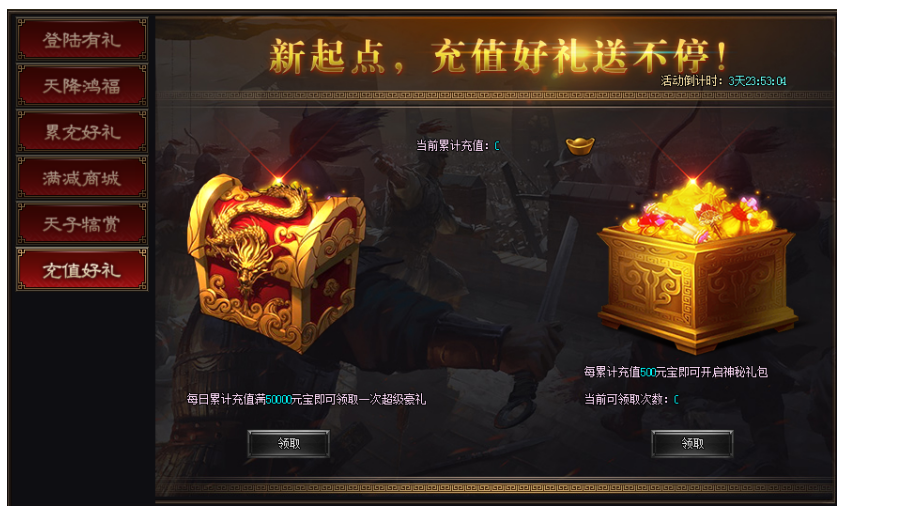Open the 天子犒赏 tab
The image size is (915, 509).
(x=82, y=224)
